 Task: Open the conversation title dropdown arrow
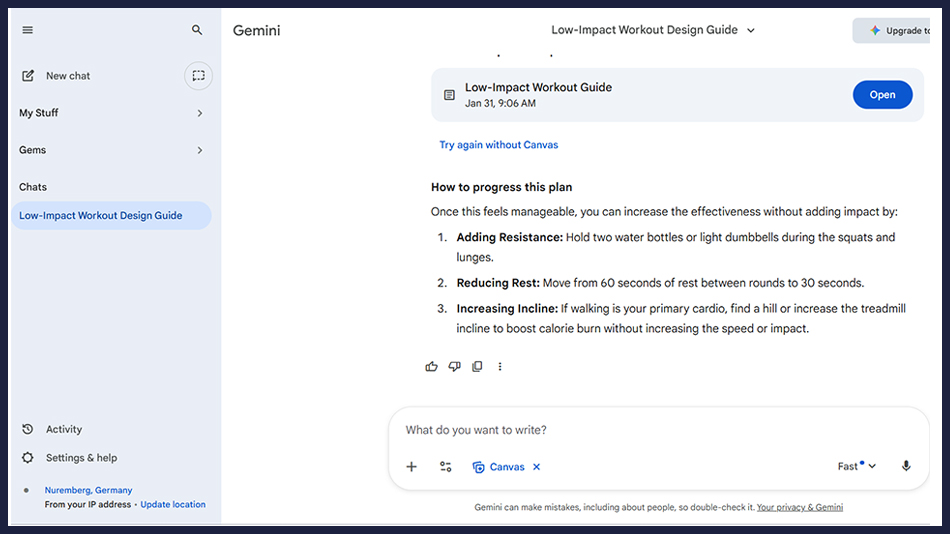pos(751,30)
